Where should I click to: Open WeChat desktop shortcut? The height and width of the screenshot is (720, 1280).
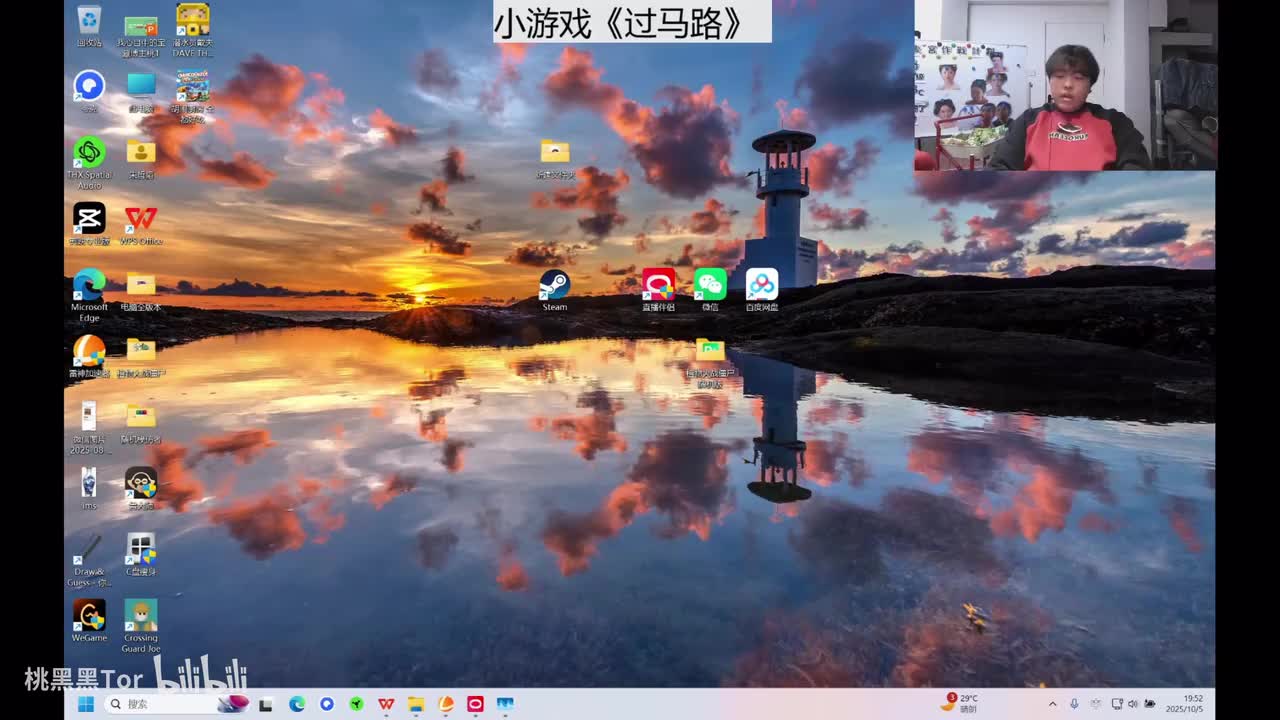(x=710, y=289)
